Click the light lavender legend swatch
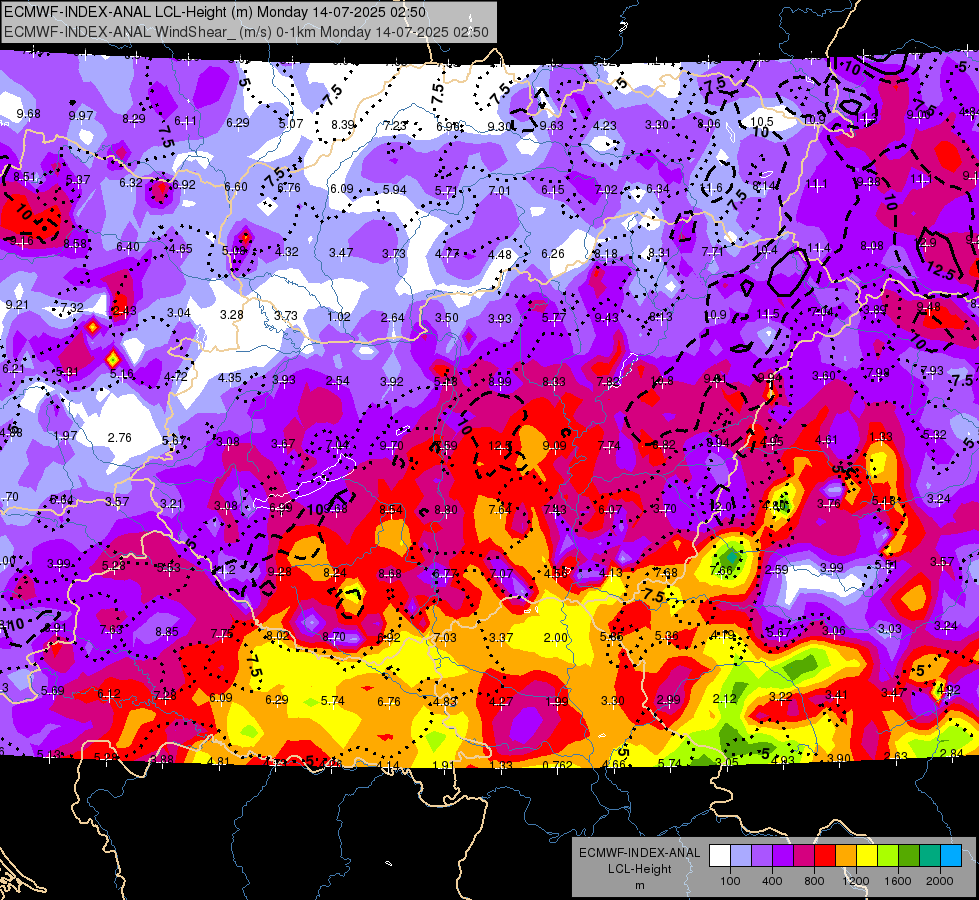979x900 pixels. pos(741,856)
